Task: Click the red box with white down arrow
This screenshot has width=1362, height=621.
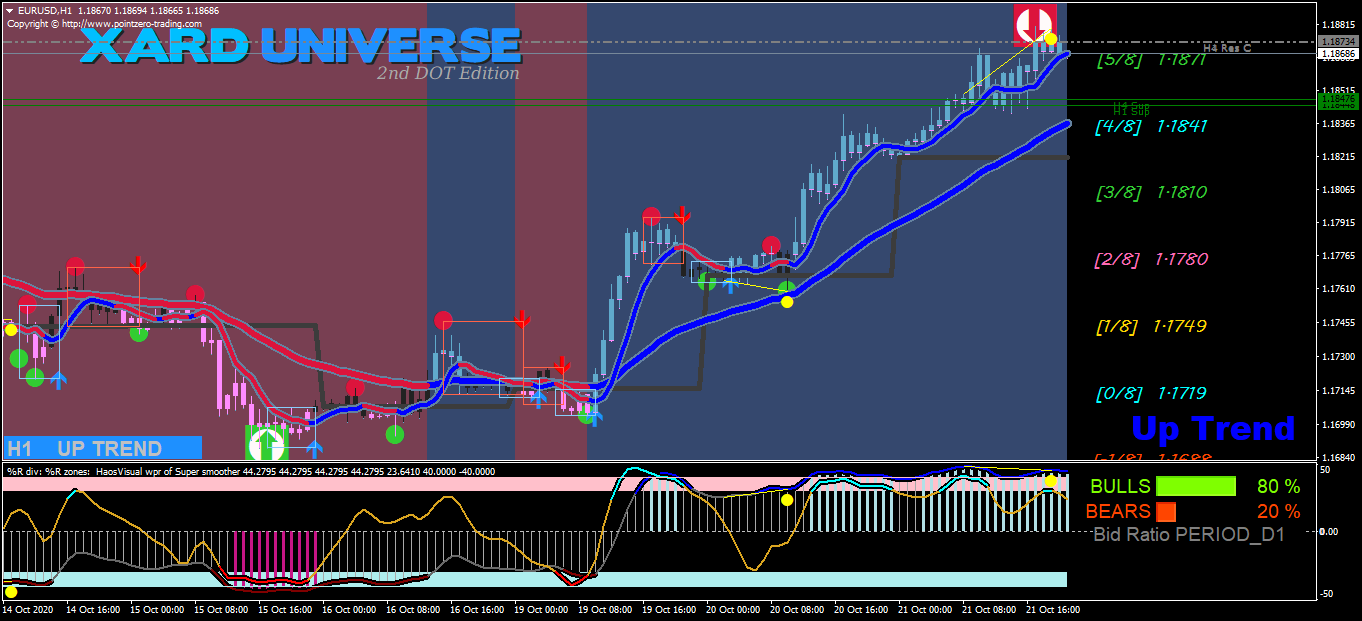Action: click(1035, 25)
